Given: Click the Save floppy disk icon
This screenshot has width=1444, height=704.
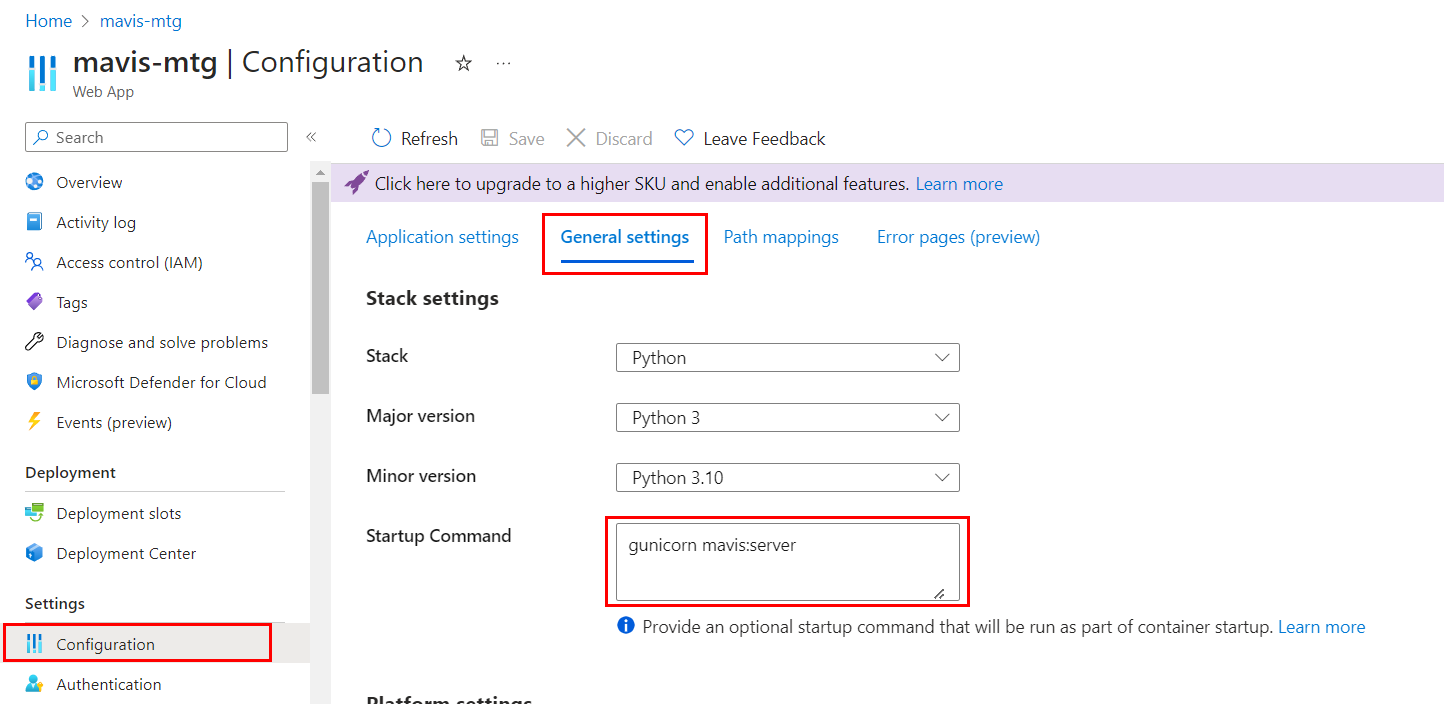Looking at the screenshot, I should pyautogui.click(x=490, y=138).
